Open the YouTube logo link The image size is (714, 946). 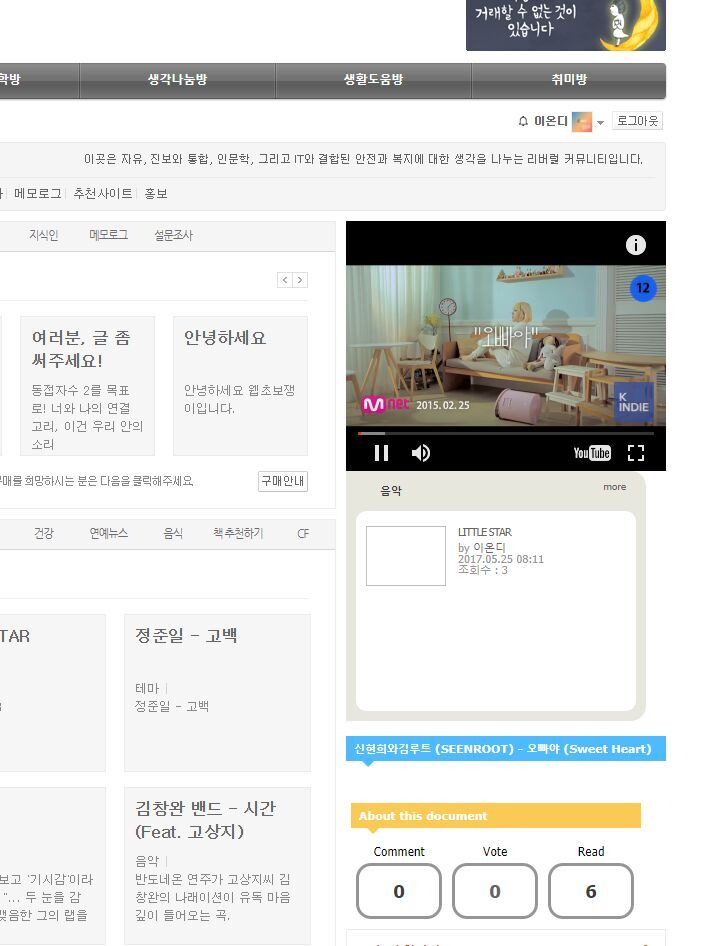591,452
